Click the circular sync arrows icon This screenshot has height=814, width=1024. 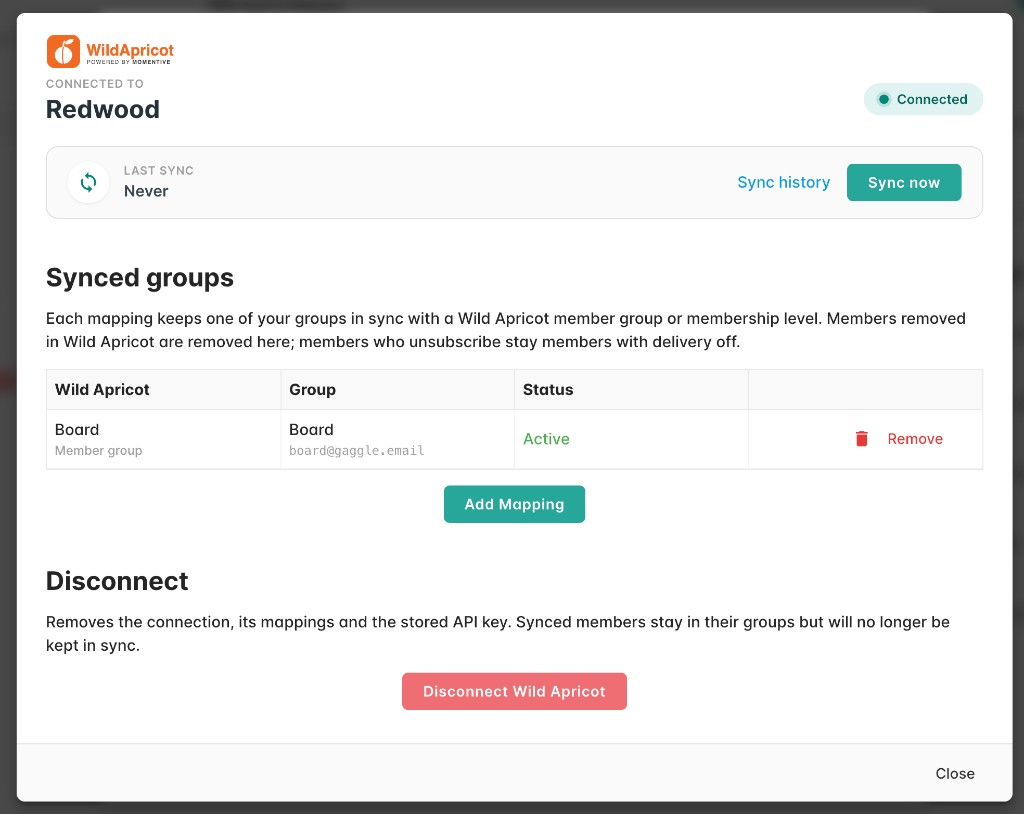coord(89,182)
